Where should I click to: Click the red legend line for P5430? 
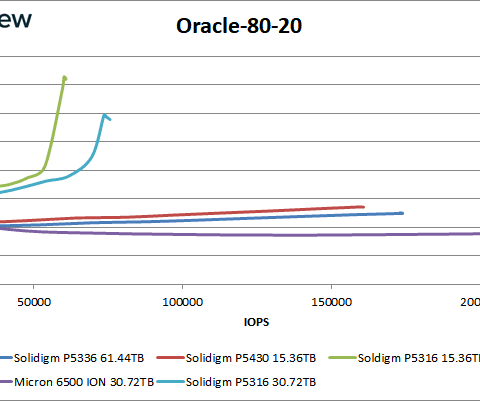[170, 358]
